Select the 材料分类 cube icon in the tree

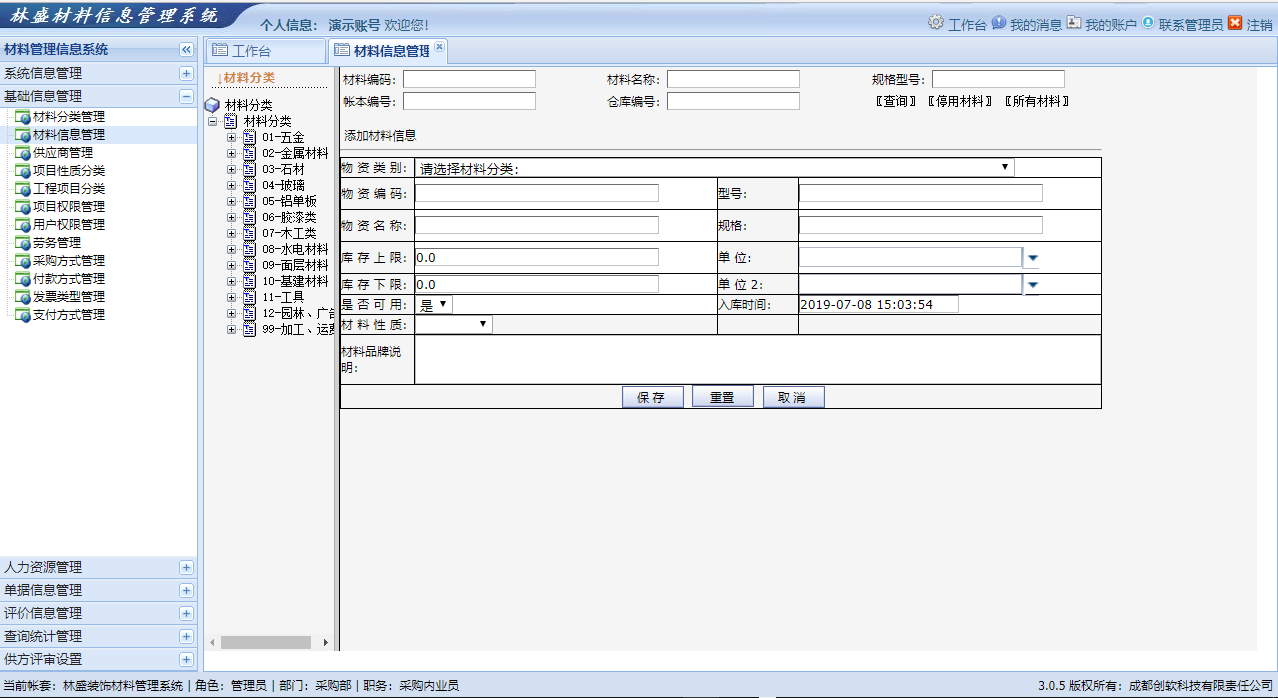pos(210,102)
